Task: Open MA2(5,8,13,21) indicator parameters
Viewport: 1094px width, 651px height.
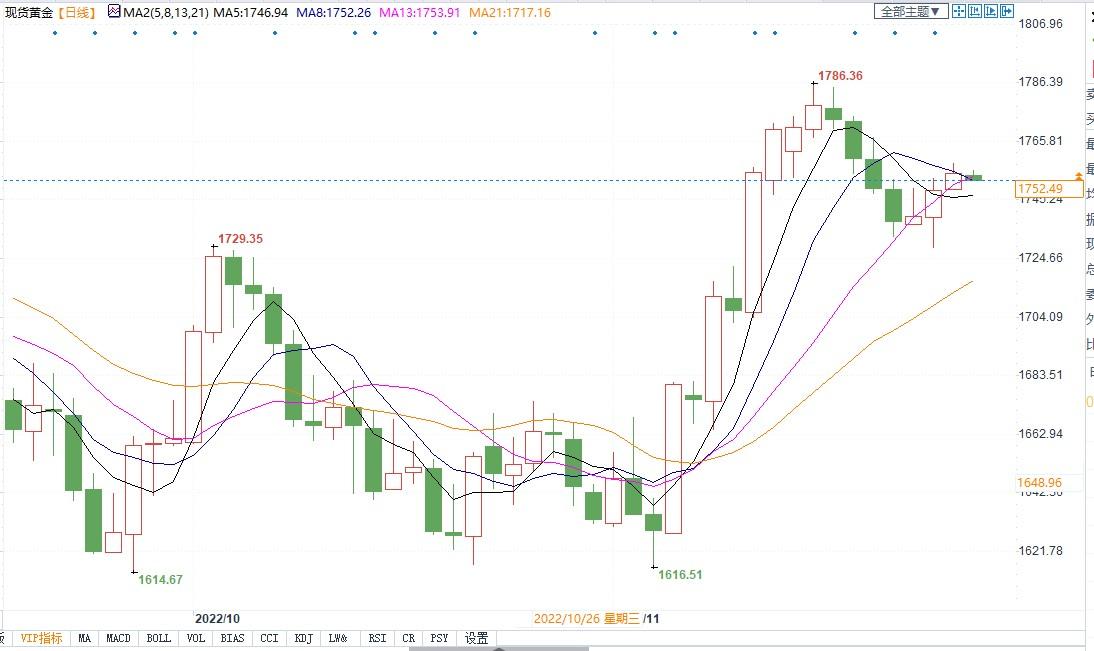Action: pos(166,13)
